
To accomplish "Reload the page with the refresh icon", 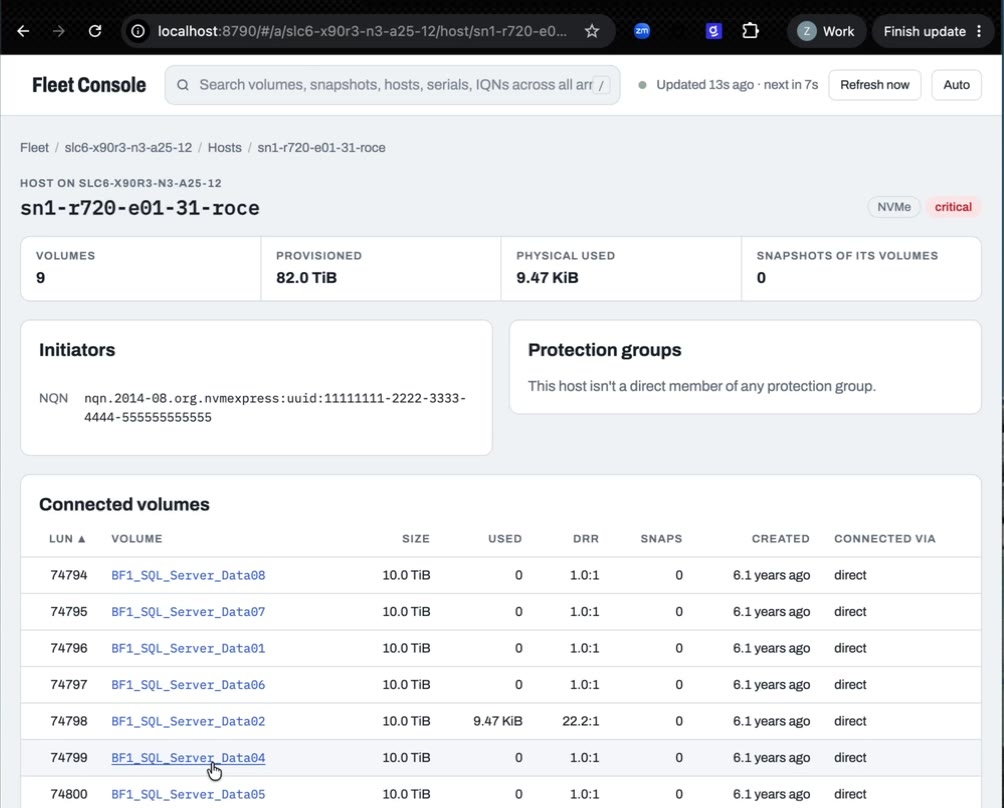I will tap(95, 31).
